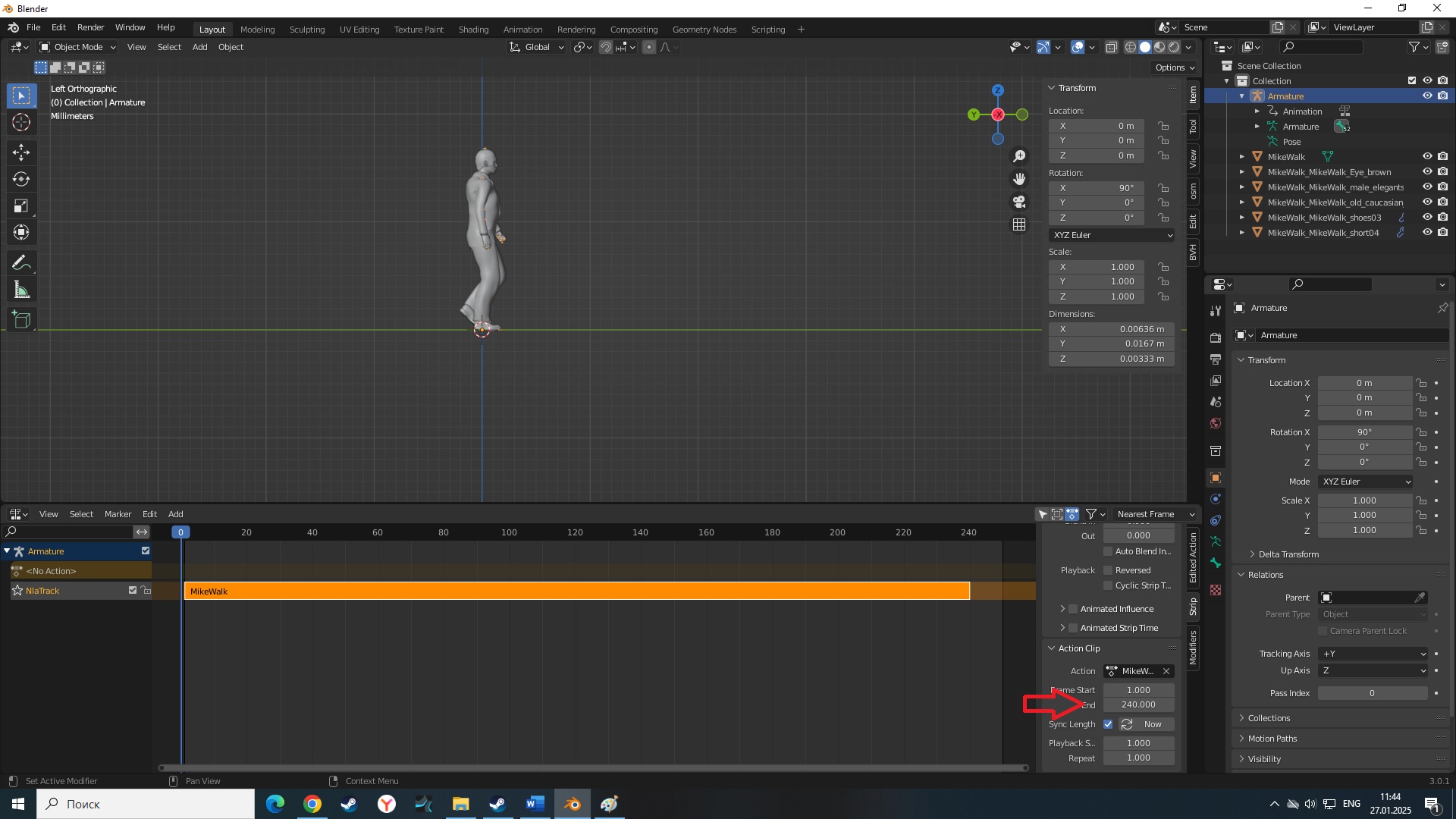This screenshot has width=1456, height=819.
Task: Click the Add Cube tool icon
Action: (x=21, y=320)
